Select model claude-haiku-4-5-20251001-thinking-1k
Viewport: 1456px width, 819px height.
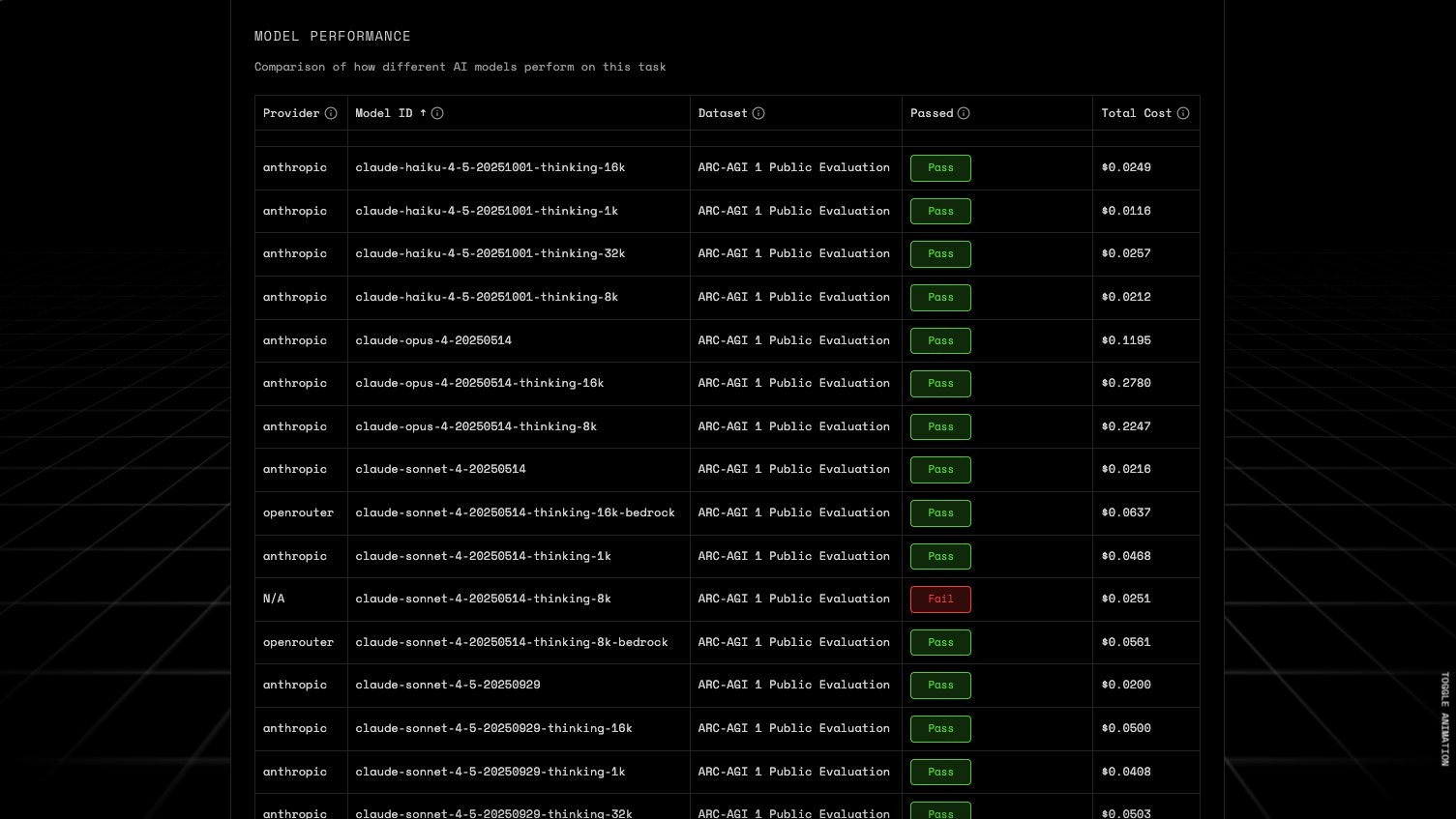pyautogui.click(x=487, y=211)
